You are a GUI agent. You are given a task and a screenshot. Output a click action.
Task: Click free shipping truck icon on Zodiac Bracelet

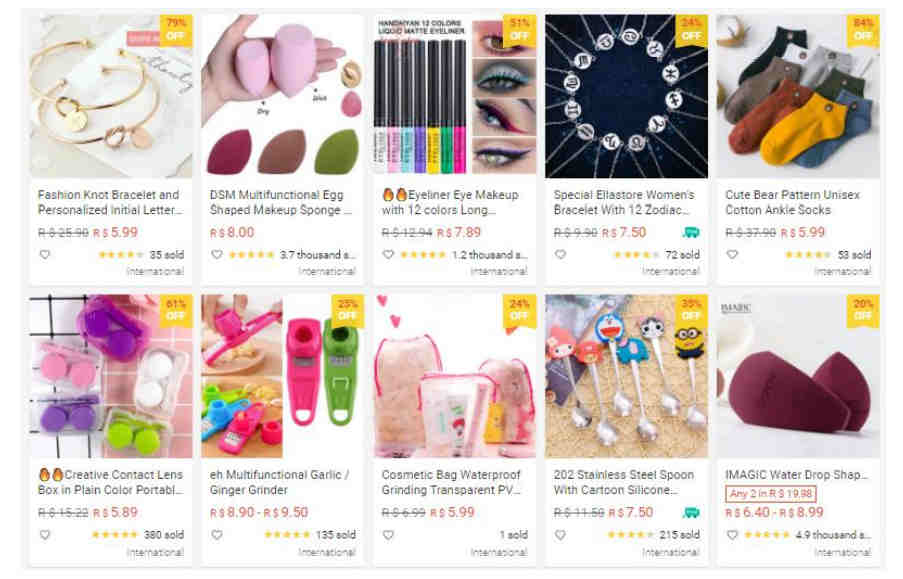(691, 232)
